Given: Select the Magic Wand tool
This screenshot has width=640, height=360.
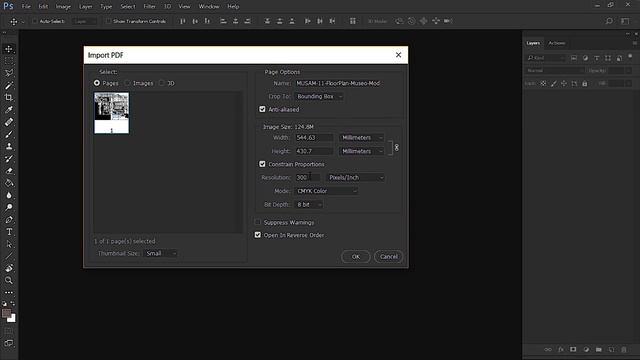Looking at the screenshot, I should tap(9, 85).
